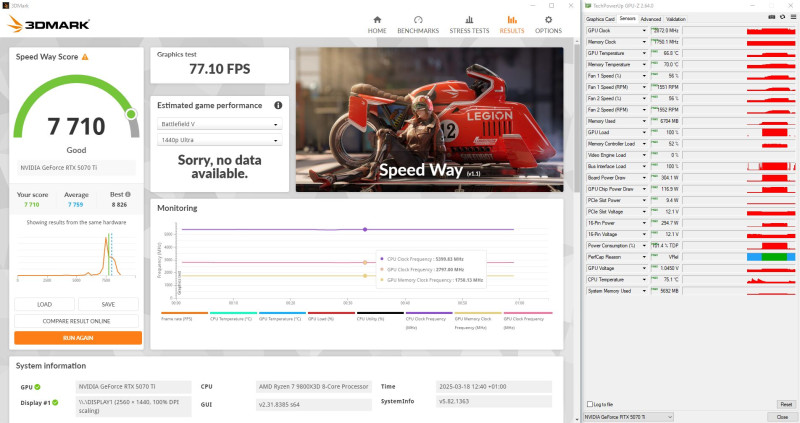This screenshot has height=423, width=800.
Task: Click the Average score value 7 759
Action: (x=76, y=205)
